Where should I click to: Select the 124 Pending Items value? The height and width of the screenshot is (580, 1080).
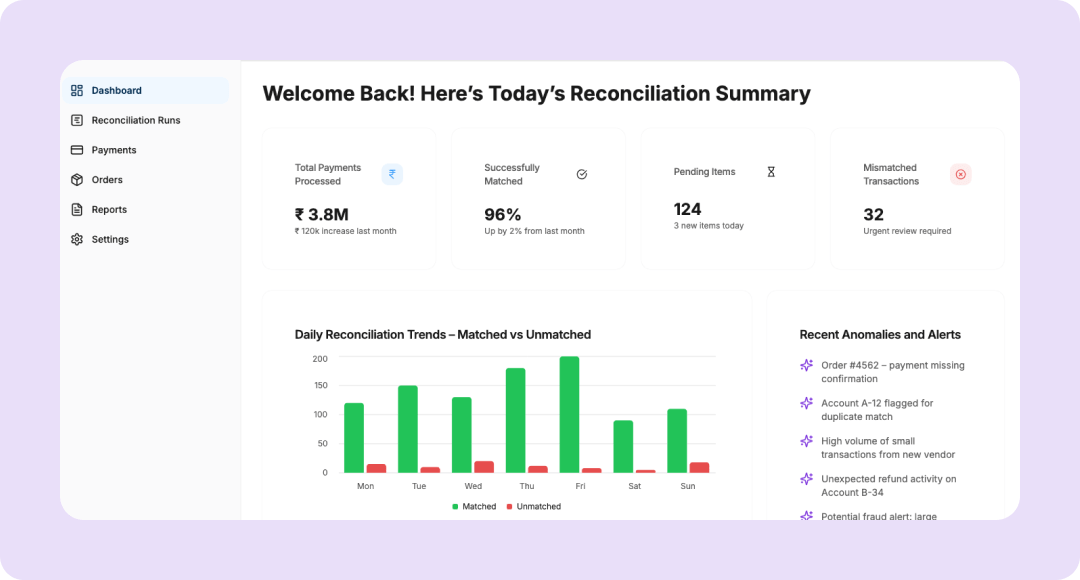(688, 209)
